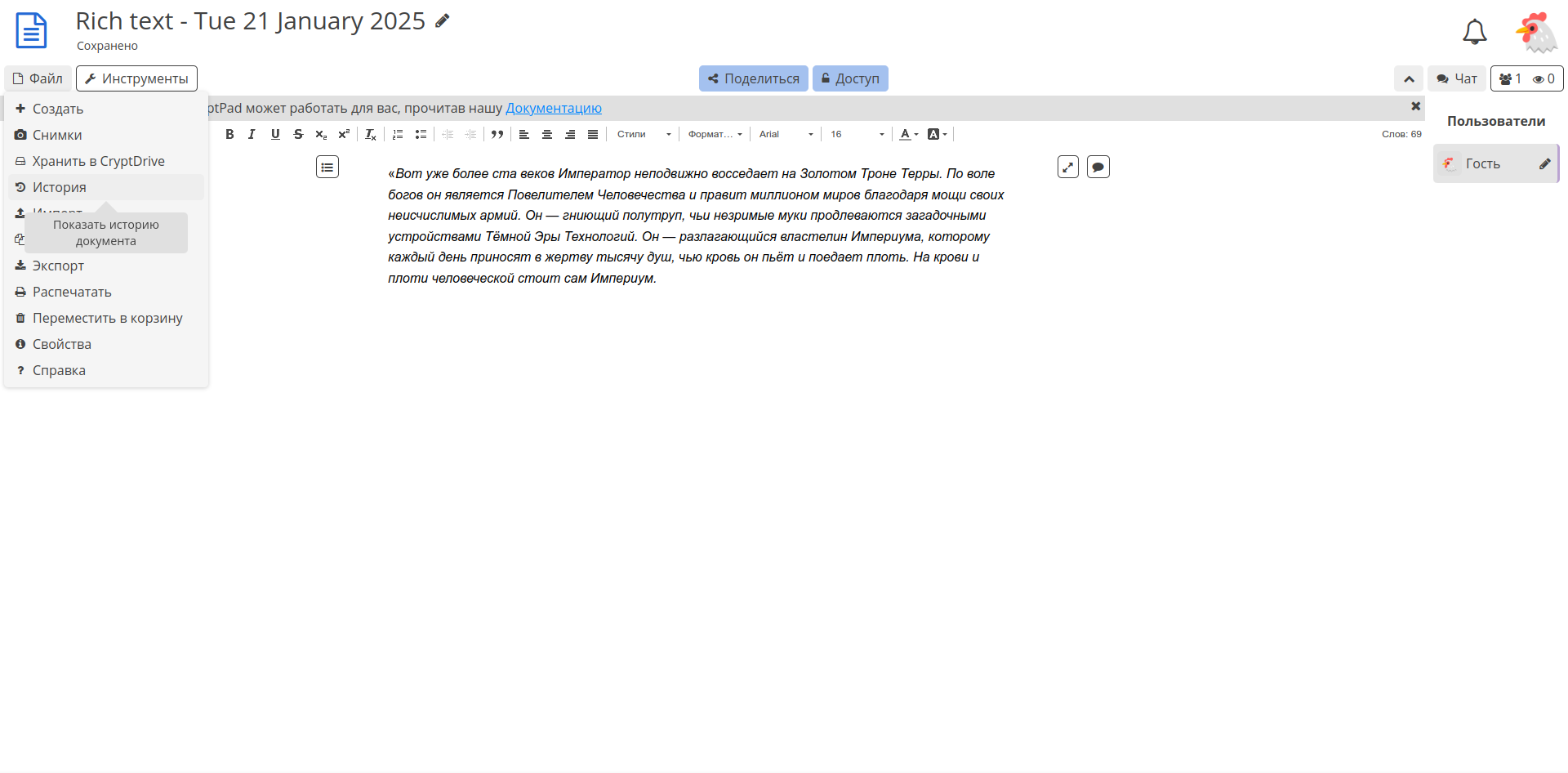This screenshot has width=1568, height=773.
Task: Toggle italic formatting
Action: point(252,134)
